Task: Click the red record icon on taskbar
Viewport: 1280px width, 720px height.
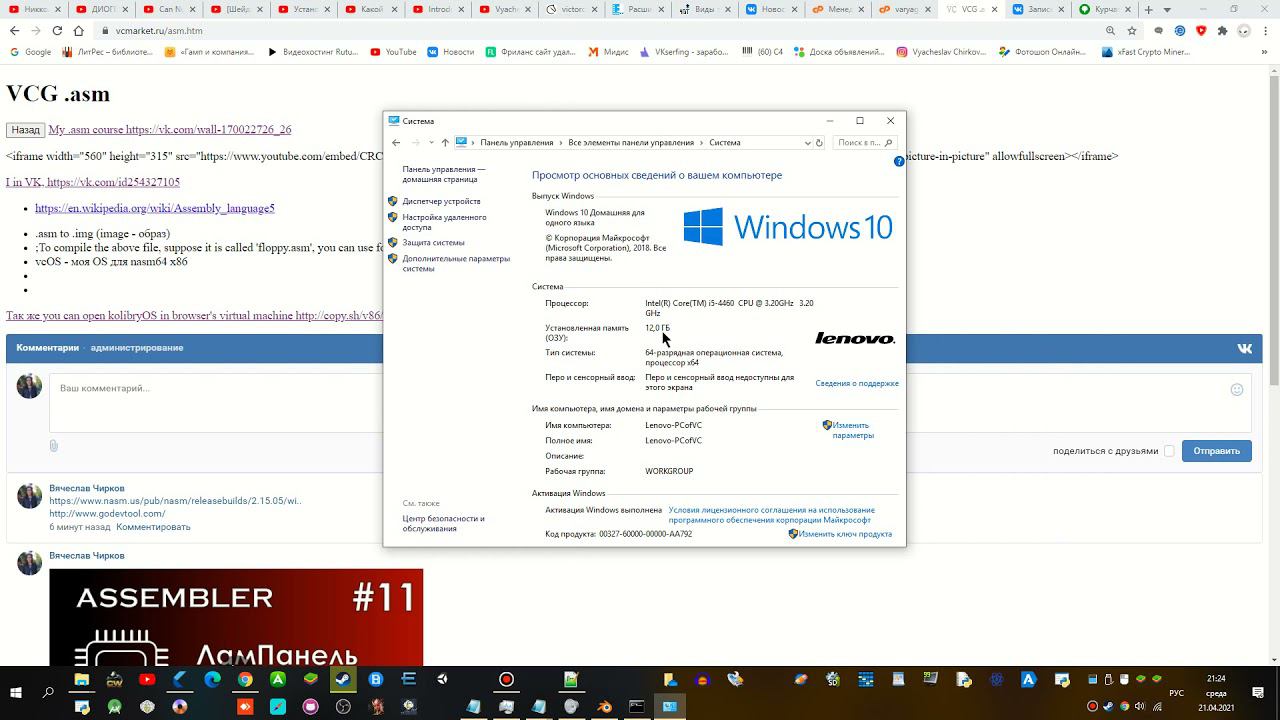Action: pos(506,680)
